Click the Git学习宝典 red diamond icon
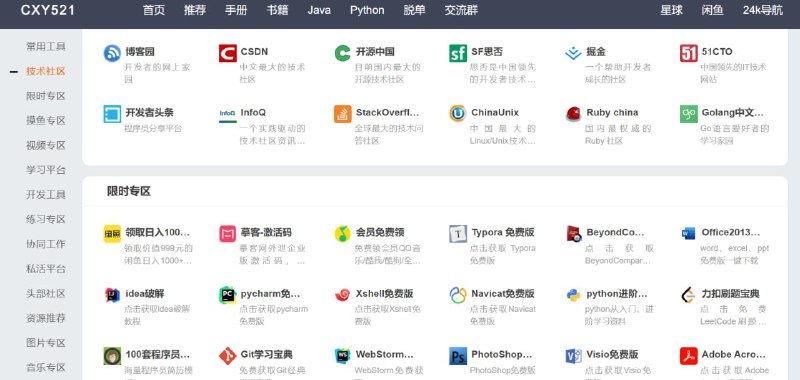The width and height of the screenshot is (800, 380). [228, 356]
